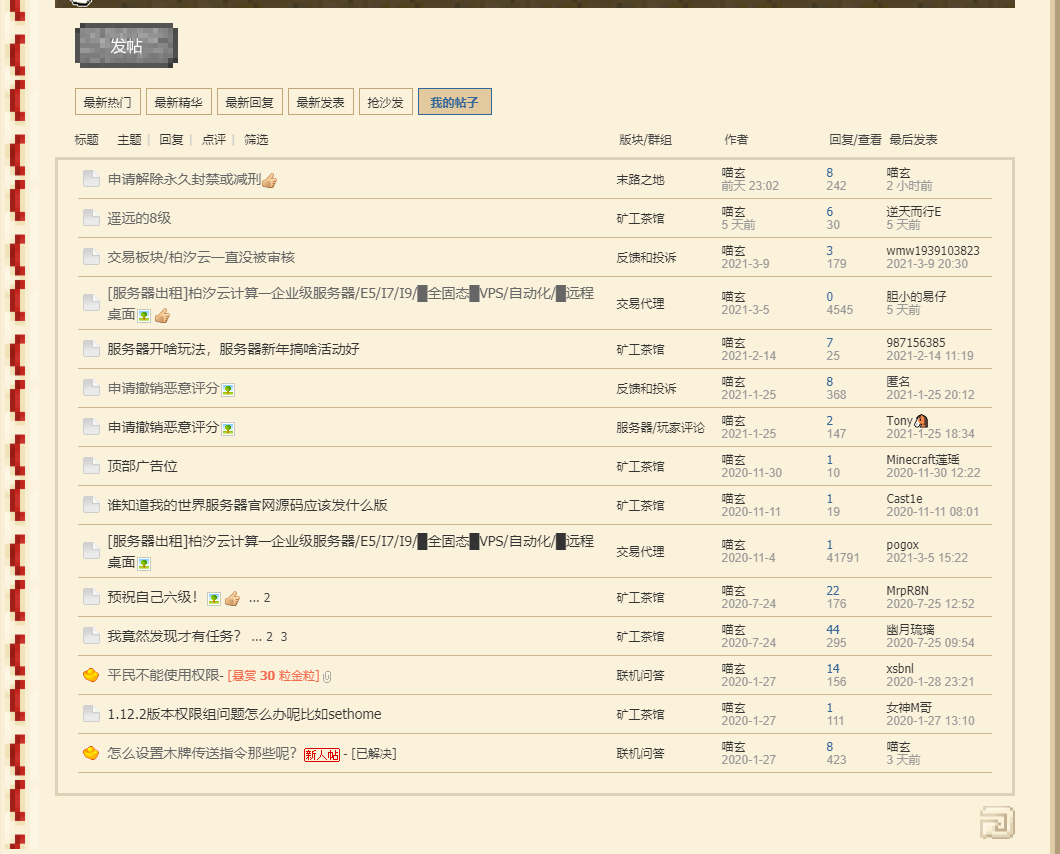This screenshot has width=1060, height=854.
Task: Switch to the 最新热门 tab
Action: [x=107, y=102]
